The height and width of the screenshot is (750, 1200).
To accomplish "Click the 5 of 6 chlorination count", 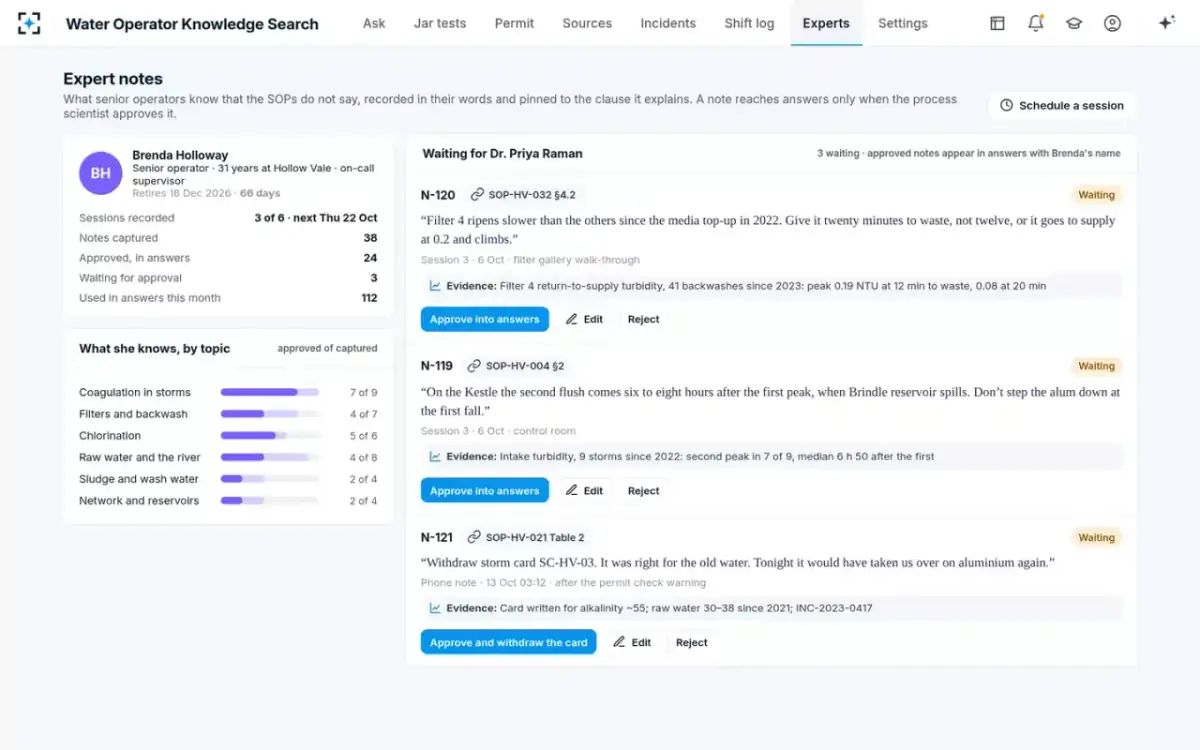I will (363, 436).
